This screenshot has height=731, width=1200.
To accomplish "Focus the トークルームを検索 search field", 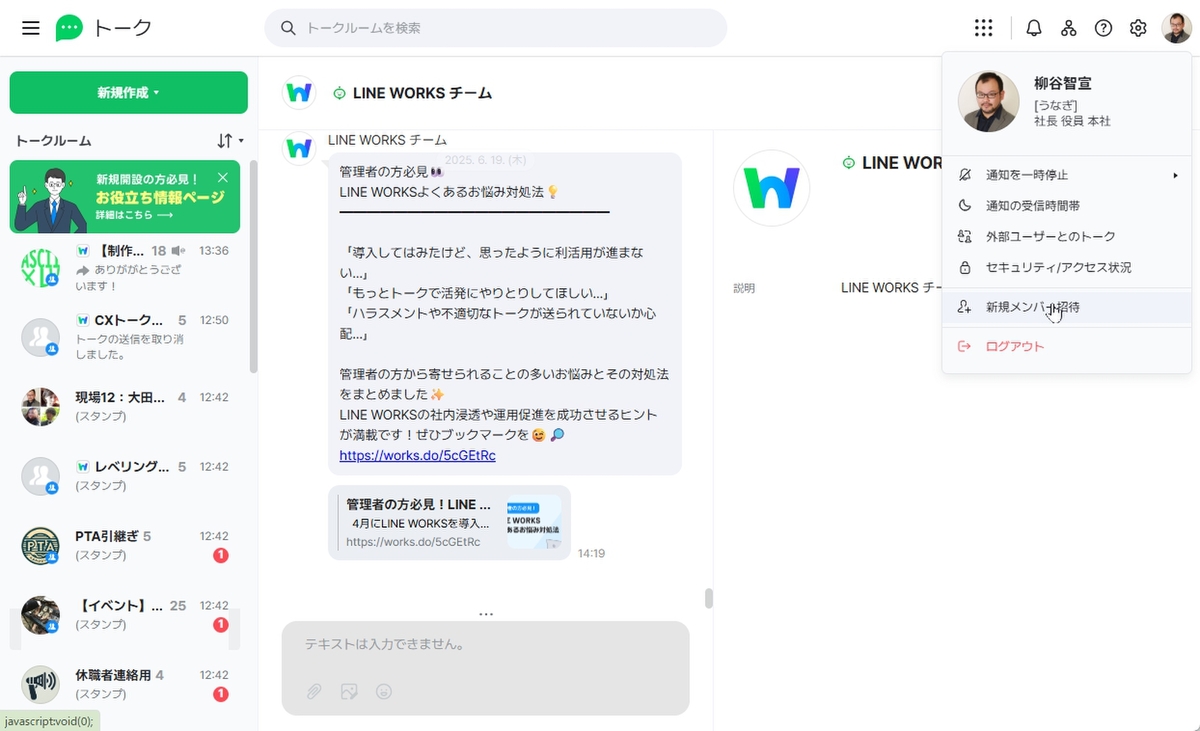I will [x=496, y=28].
